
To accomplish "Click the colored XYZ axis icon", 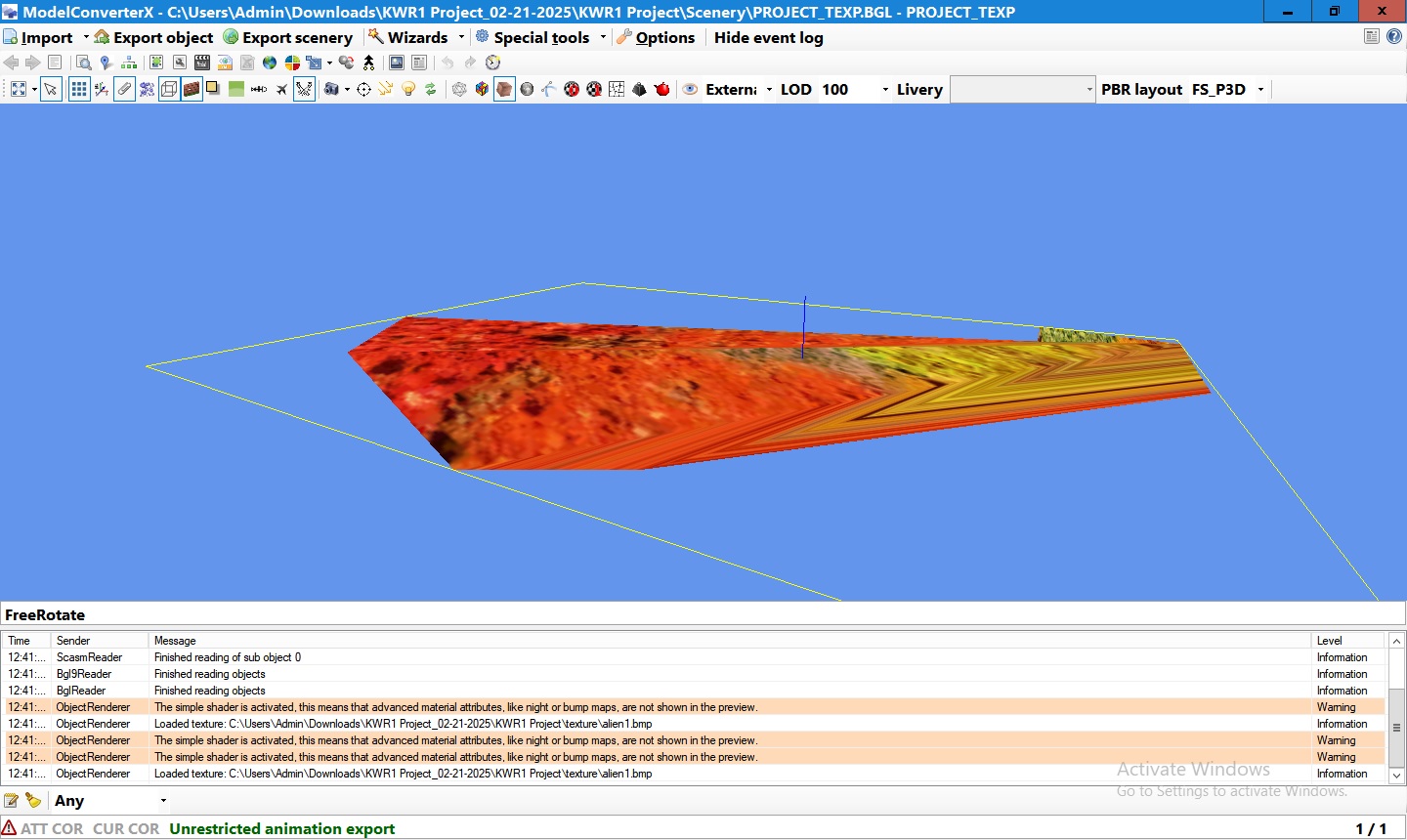I will click(102, 89).
